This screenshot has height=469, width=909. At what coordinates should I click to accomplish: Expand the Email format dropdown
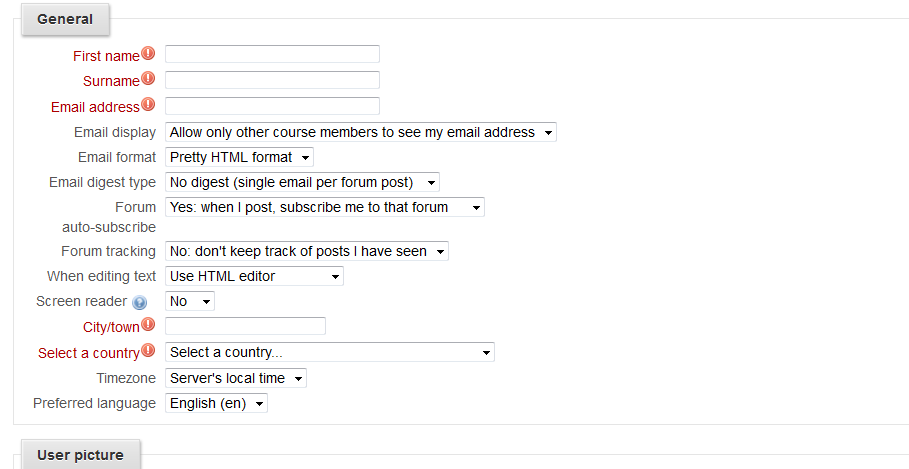(239, 157)
